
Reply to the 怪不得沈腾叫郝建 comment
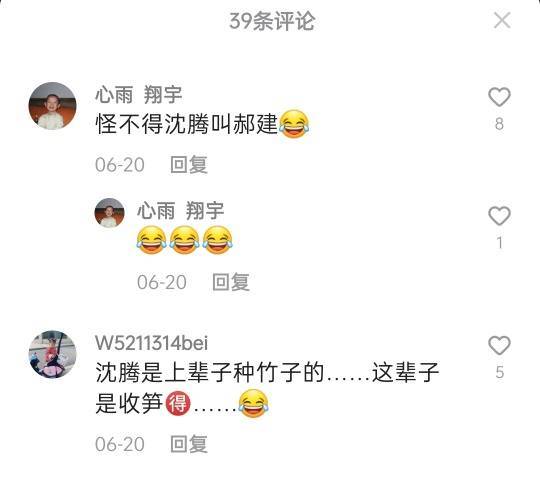point(189,165)
